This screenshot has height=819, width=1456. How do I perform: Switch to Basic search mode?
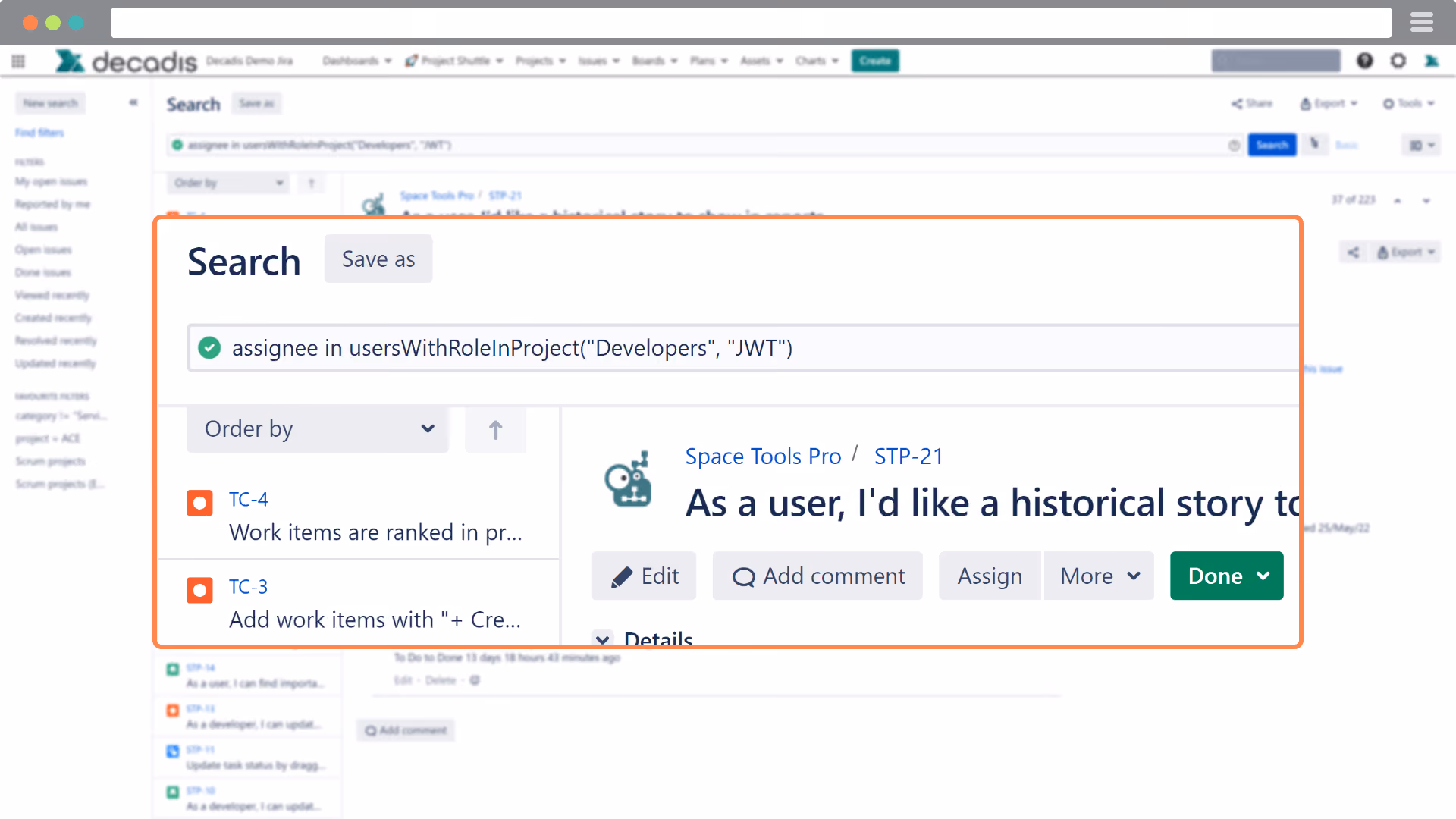coord(1346,145)
